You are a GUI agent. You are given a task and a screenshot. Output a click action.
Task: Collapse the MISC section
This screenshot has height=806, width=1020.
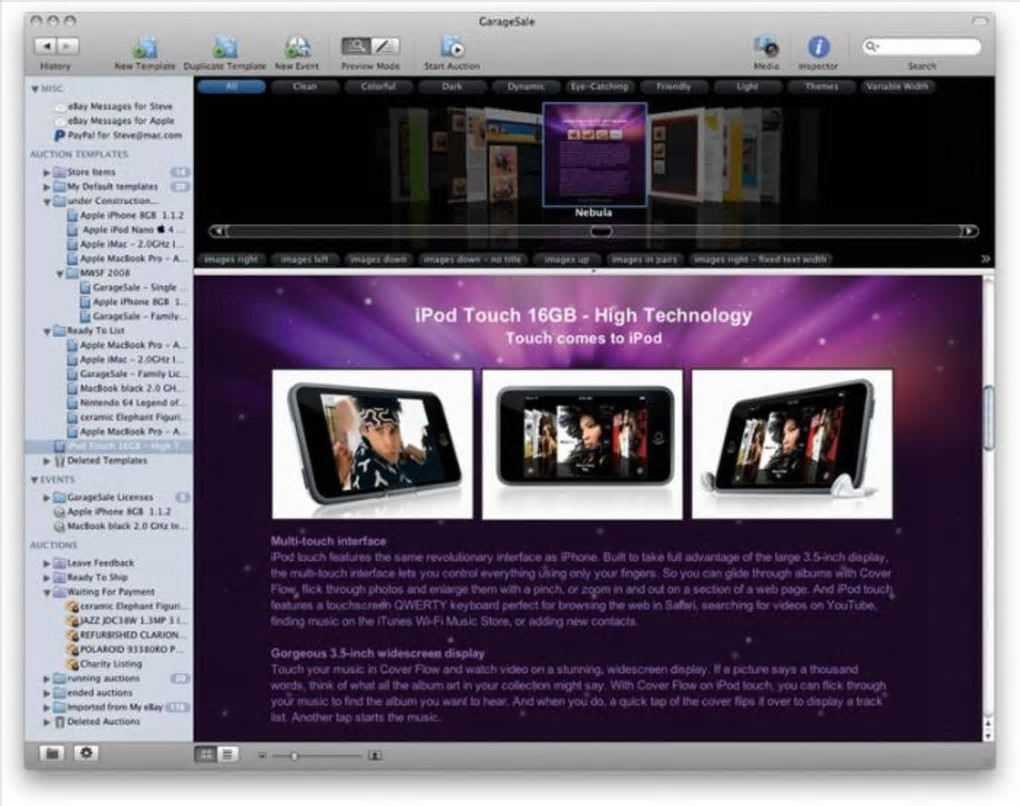(x=34, y=89)
